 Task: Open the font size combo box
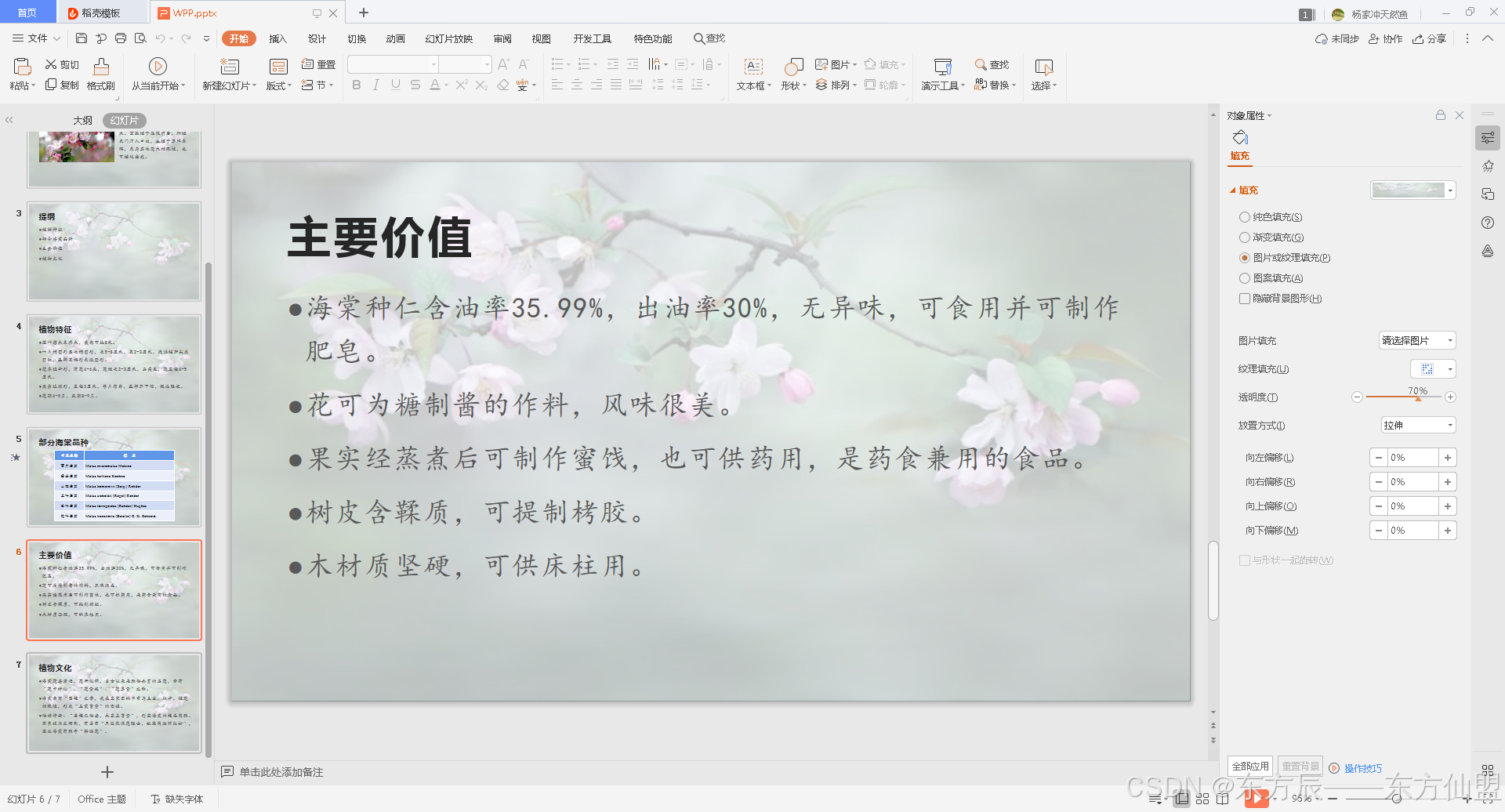[x=466, y=64]
